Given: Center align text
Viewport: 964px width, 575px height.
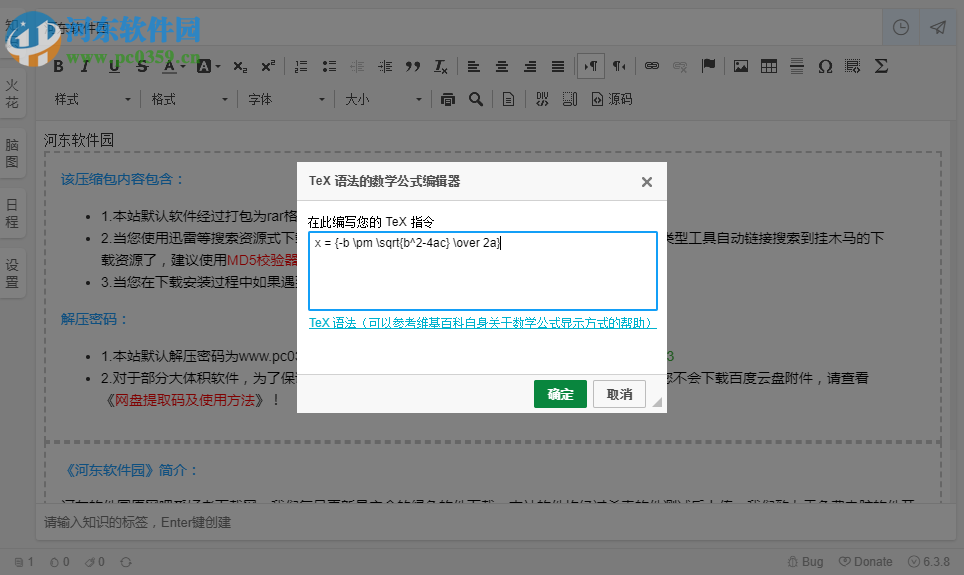Looking at the screenshot, I should click(502, 66).
